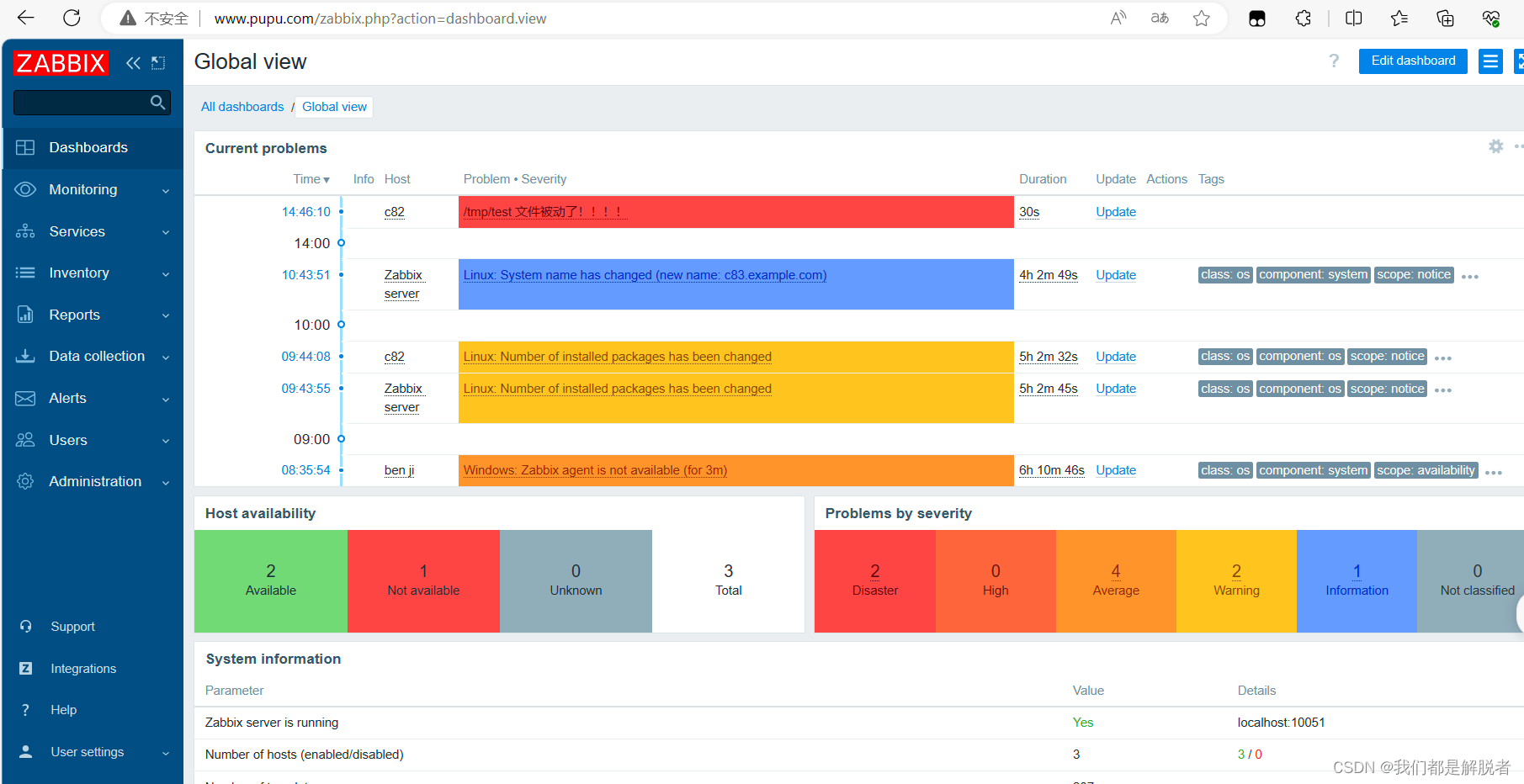This screenshot has height=784, width=1524.
Task: Click the Data collection download icon
Action: click(x=25, y=356)
